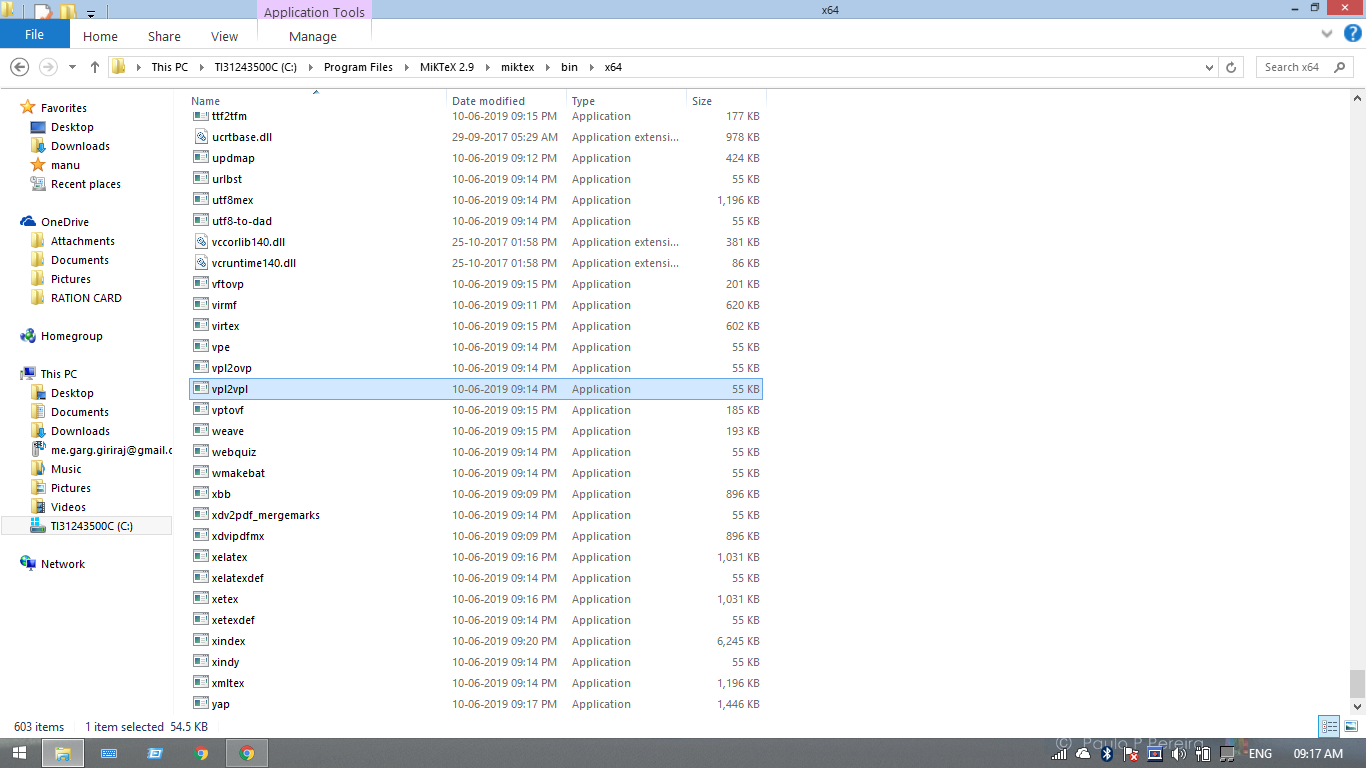
Task: Select the xelatex application icon
Action: click(203, 557)
